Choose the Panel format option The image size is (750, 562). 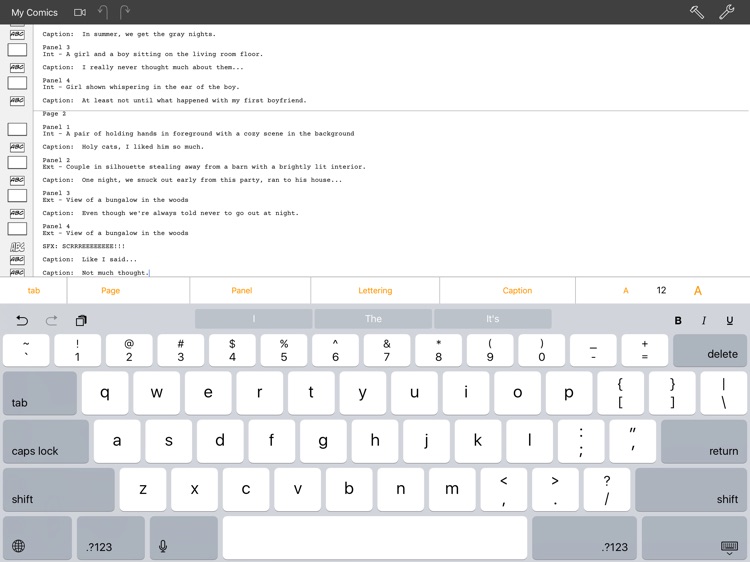pos(242,290)
